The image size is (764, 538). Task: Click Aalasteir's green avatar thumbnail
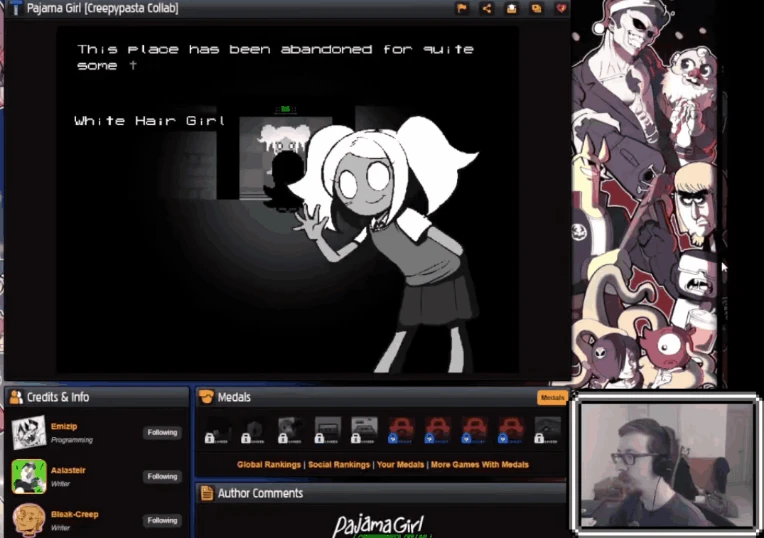(x=28, y=477)
